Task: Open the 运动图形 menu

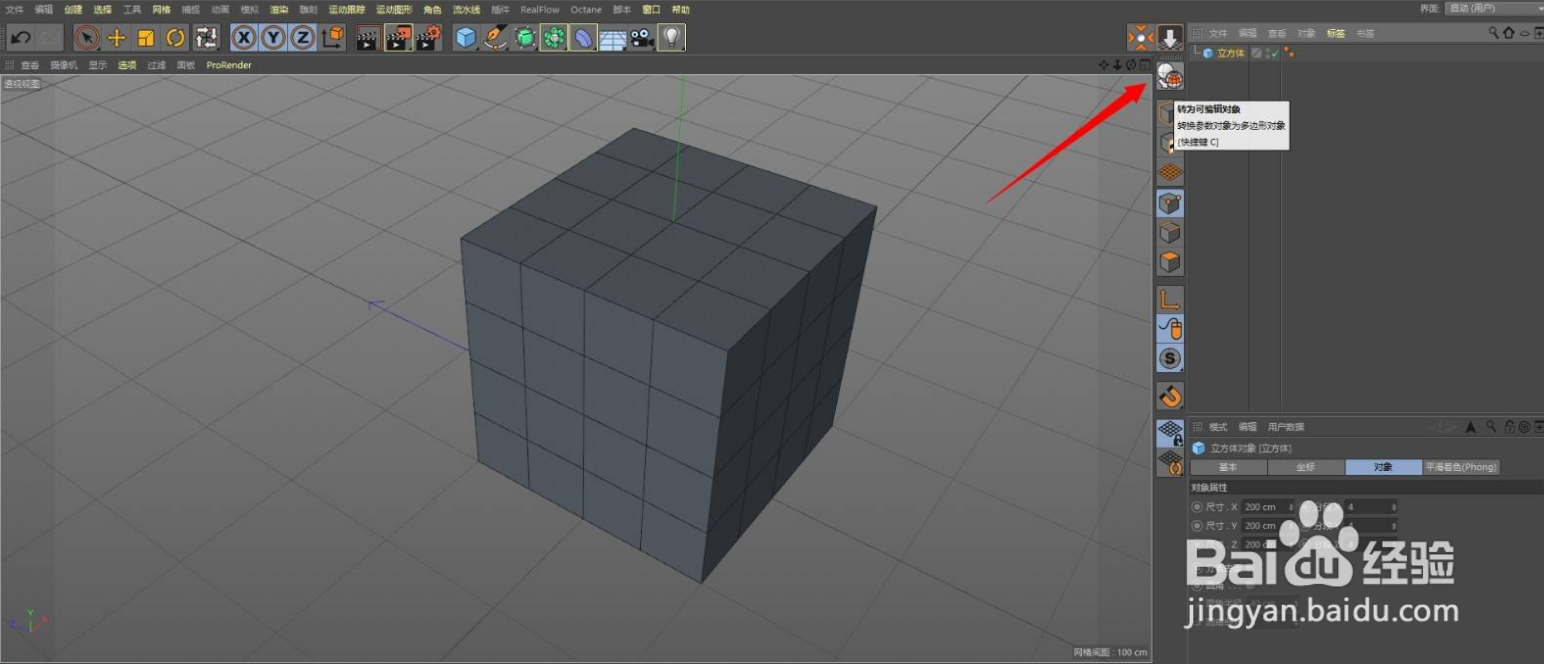Action: 394,9
